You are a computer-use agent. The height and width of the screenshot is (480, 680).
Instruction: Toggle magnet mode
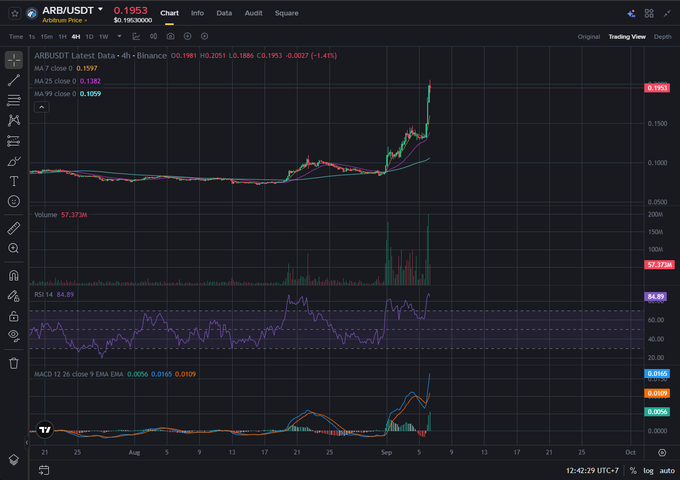tap(14, 275)
